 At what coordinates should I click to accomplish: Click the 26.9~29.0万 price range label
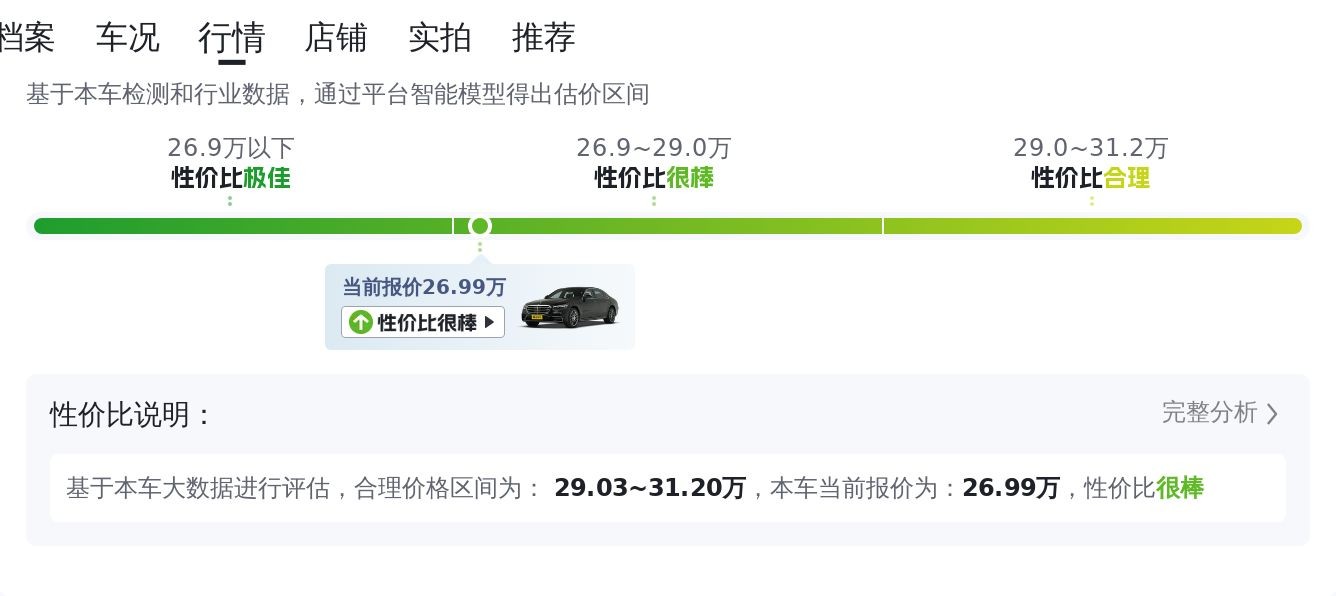point(654,148)
